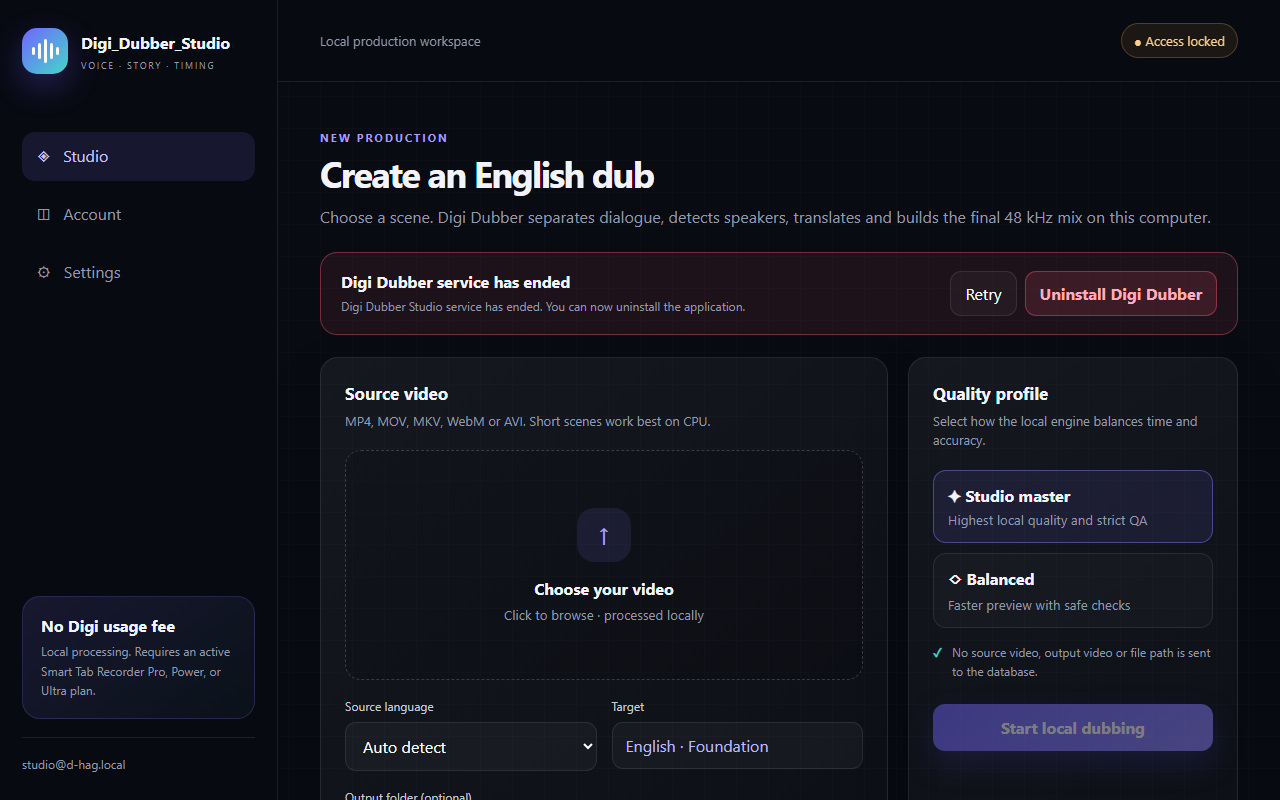This screenshot has height=800, width=1280.
Task: Click the Choose your video drop zone
Action: coord(604,565)
